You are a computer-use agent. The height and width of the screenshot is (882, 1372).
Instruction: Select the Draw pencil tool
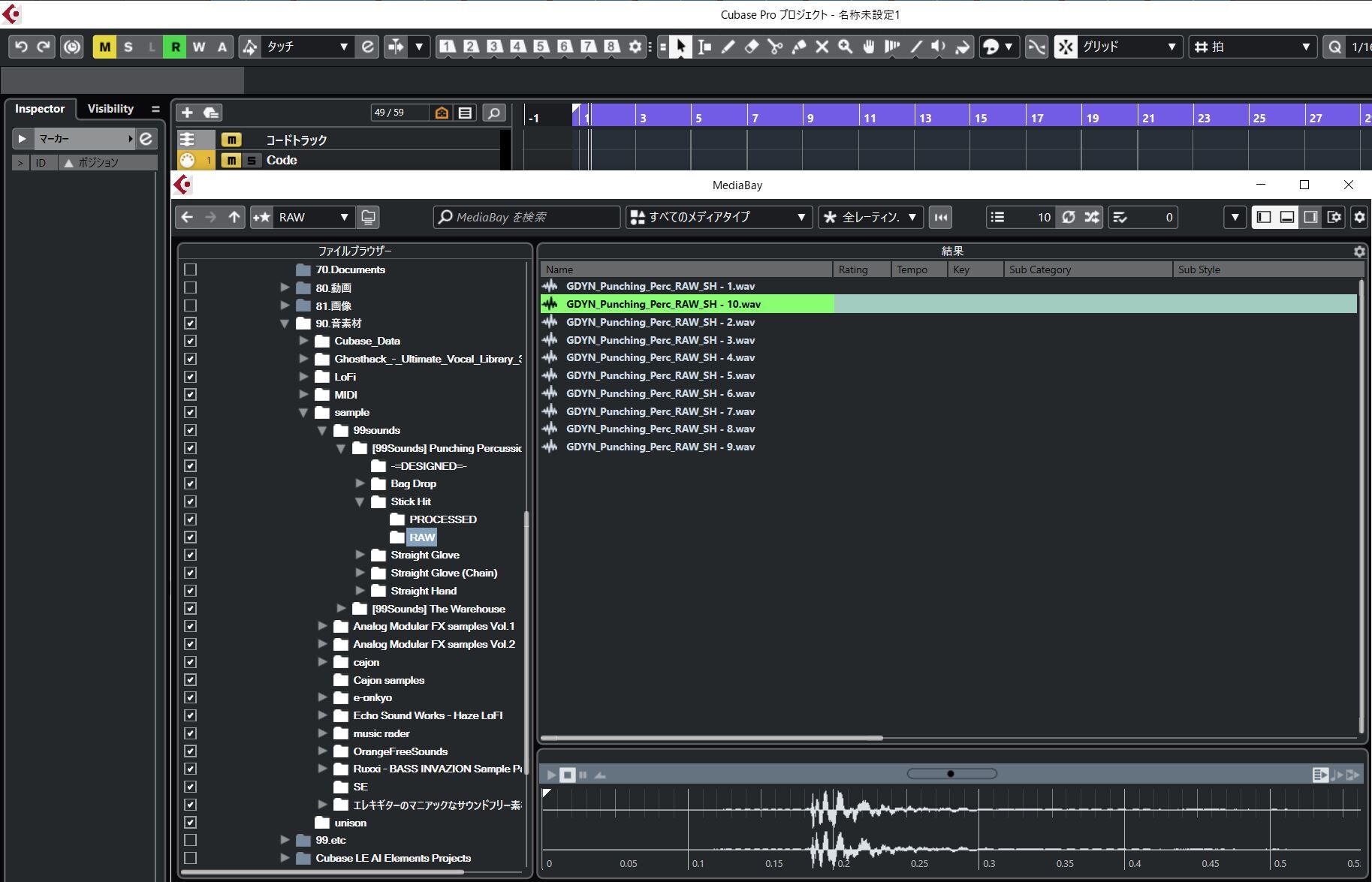pos(728,47)
